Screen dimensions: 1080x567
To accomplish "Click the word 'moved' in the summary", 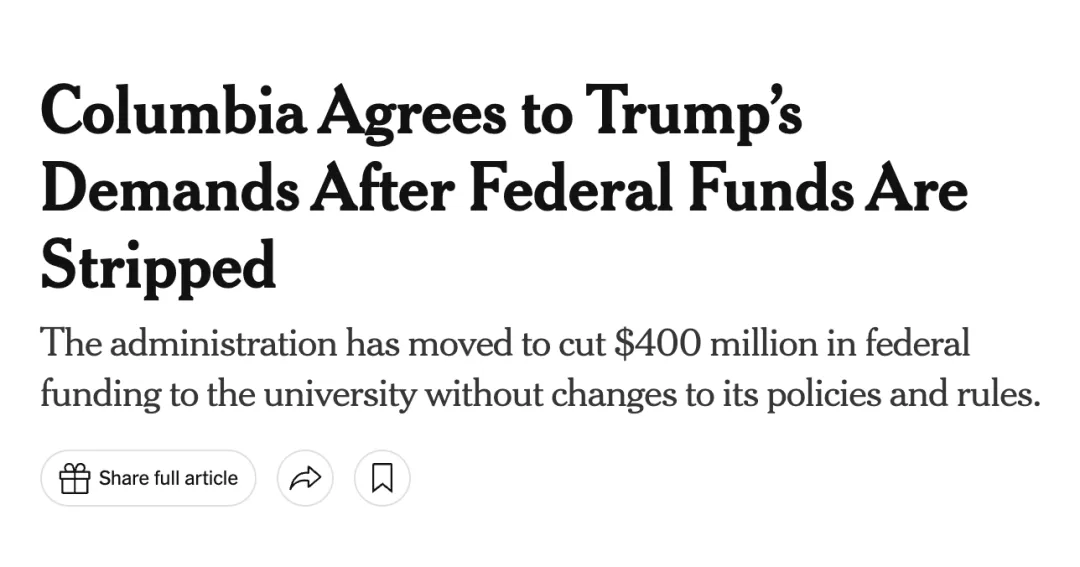I will pyautogui.click(x=461, y=343).
